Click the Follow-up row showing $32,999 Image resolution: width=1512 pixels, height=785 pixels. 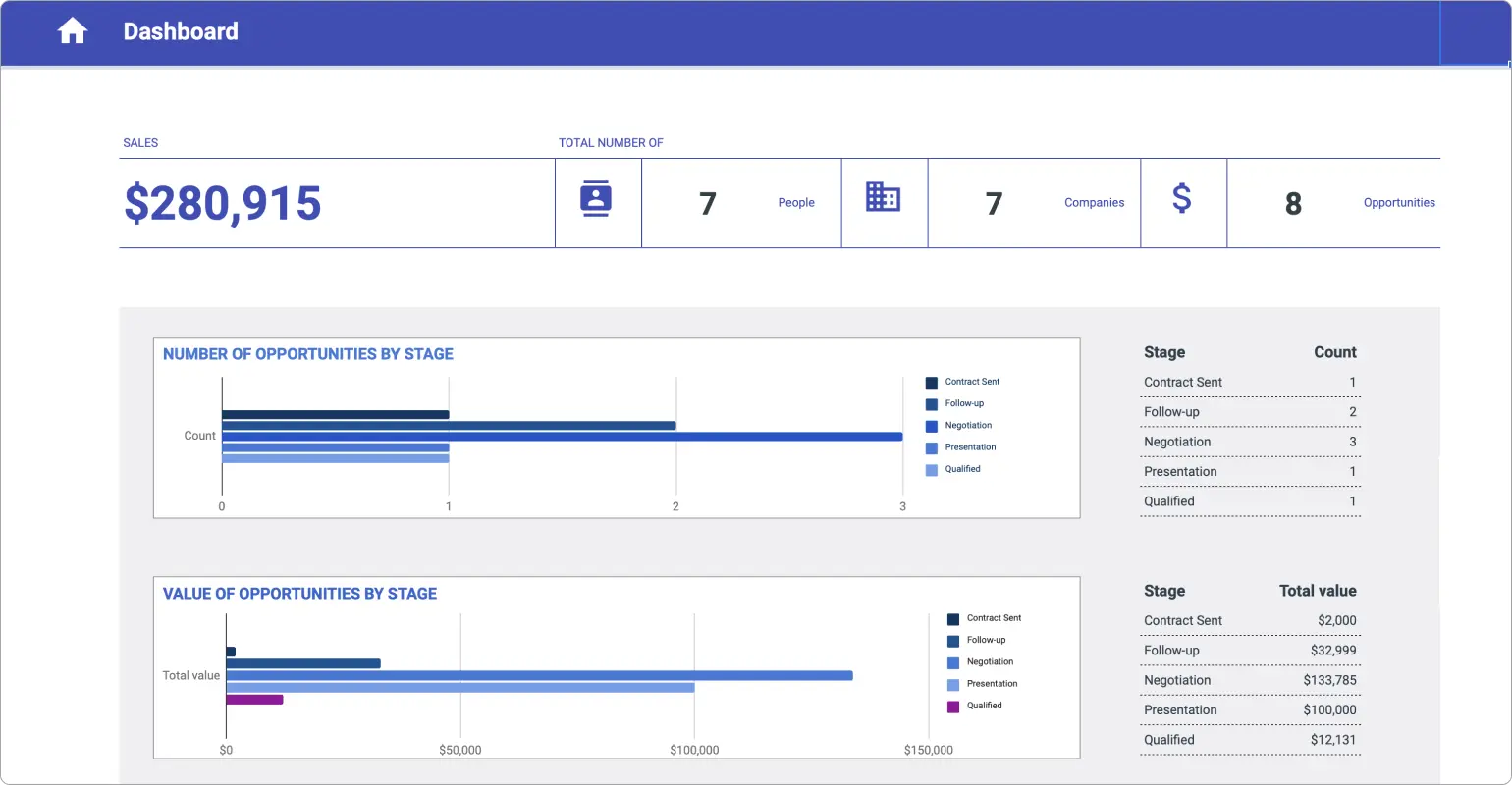click(x=1250, y=650)
